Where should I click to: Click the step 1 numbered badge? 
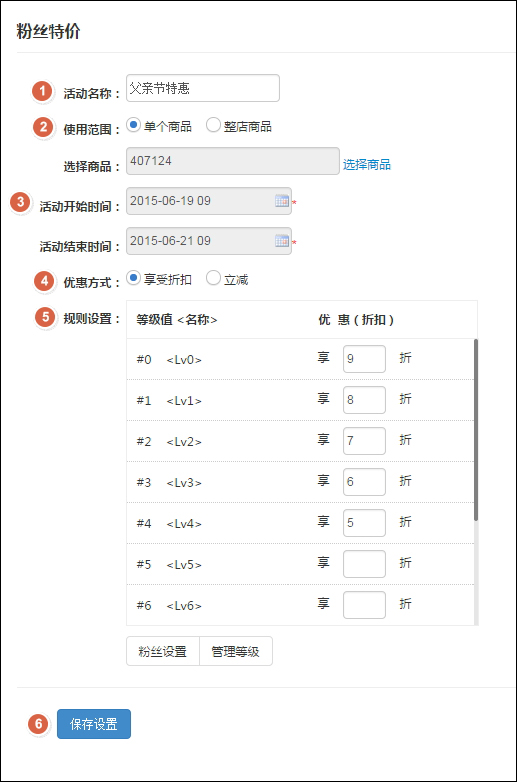coord(42,91)
